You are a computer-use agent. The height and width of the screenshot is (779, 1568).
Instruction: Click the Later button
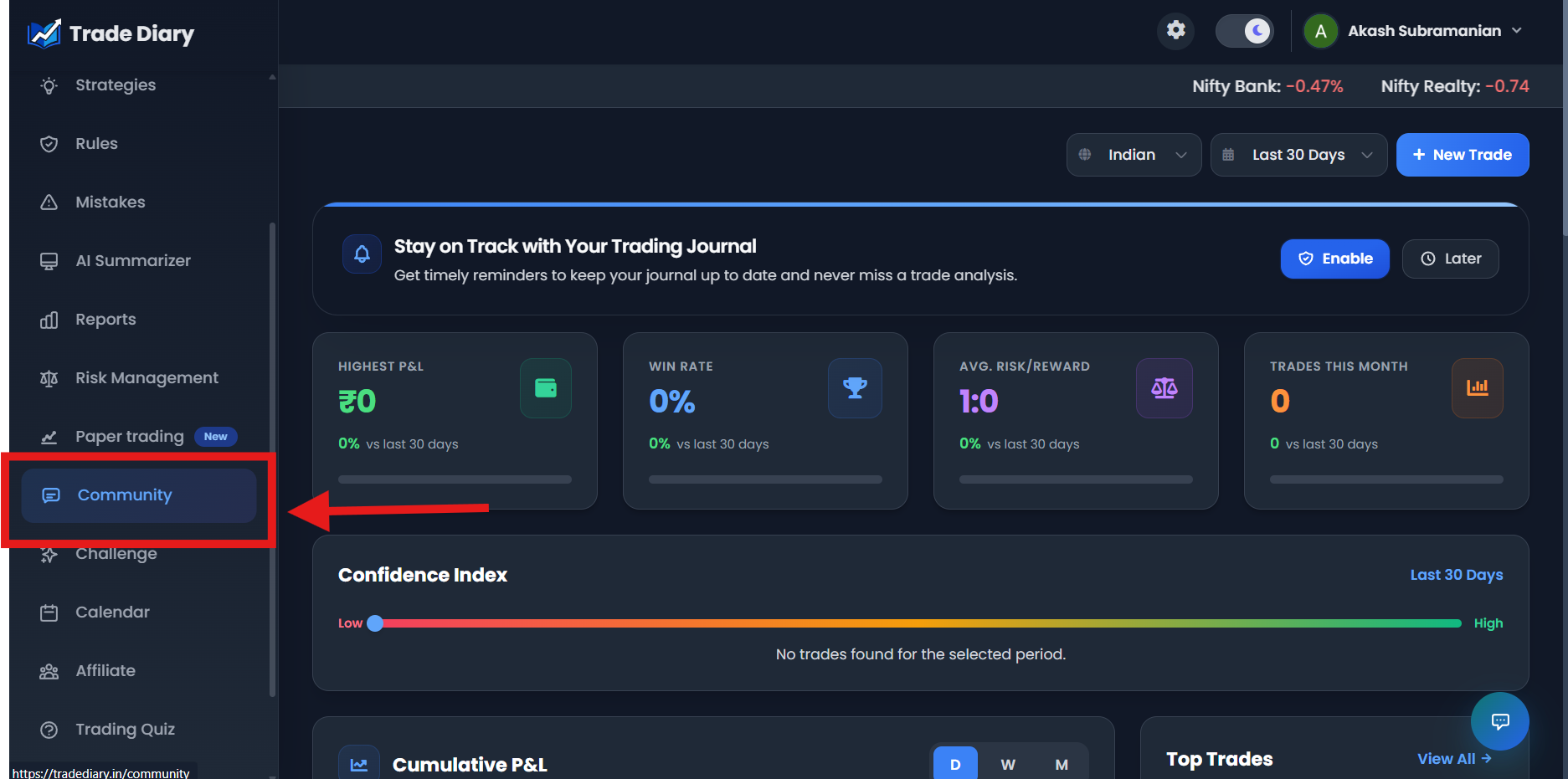(1451, 259)
